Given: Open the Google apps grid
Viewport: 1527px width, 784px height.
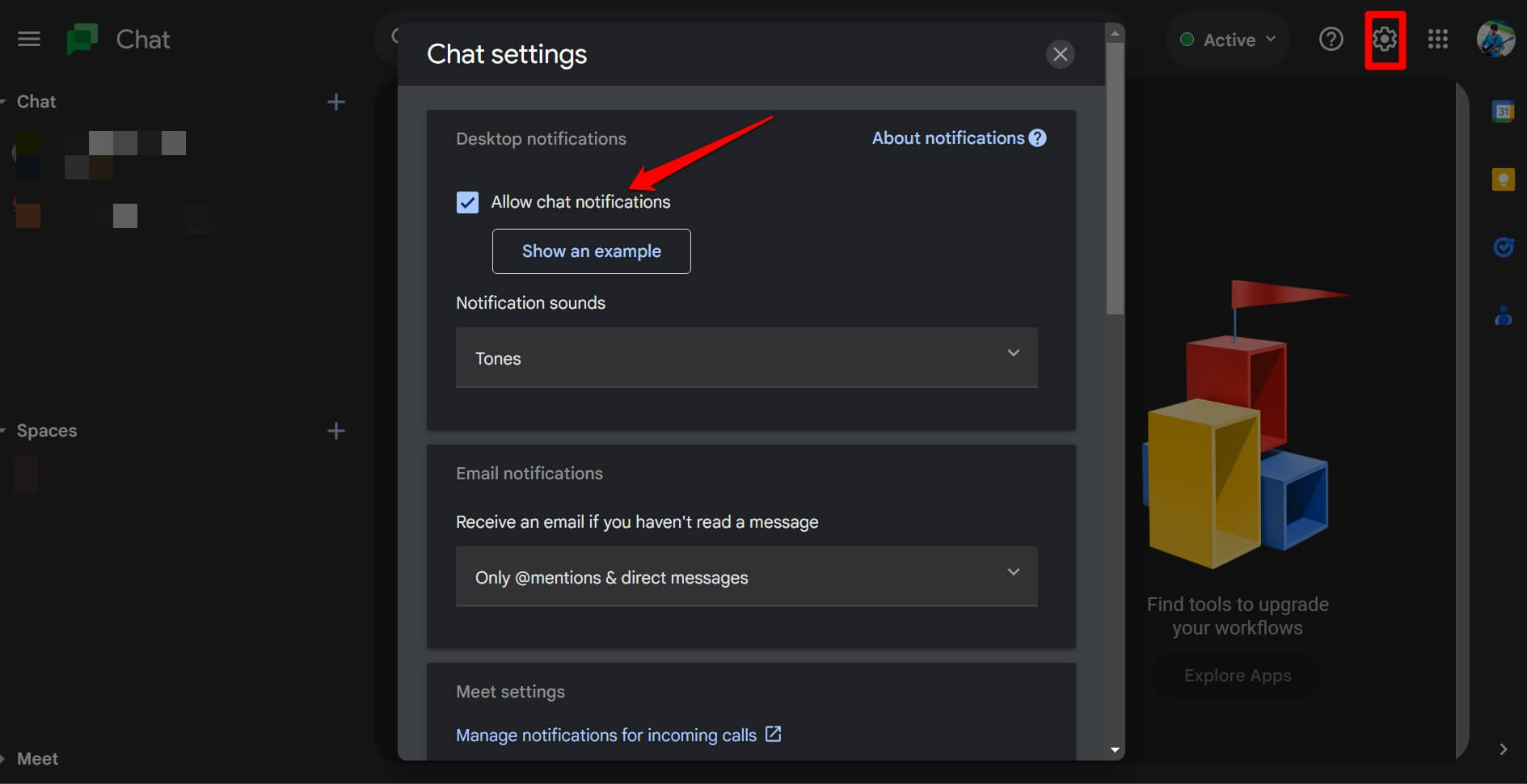Looking at the screenshot, I should tap(1438, 39).
